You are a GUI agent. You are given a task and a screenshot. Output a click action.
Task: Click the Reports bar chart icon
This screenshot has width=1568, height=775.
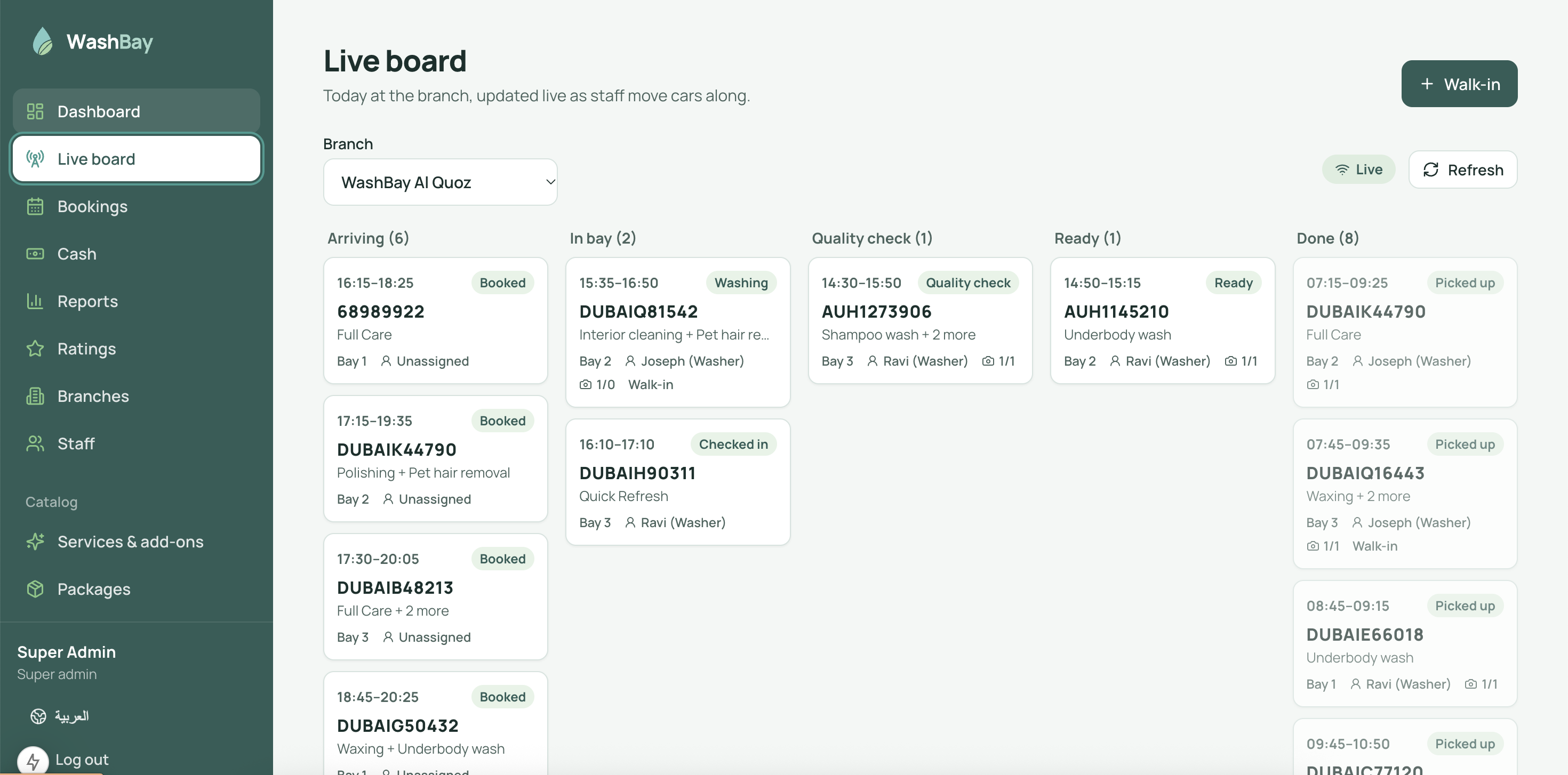coord(35,301)
